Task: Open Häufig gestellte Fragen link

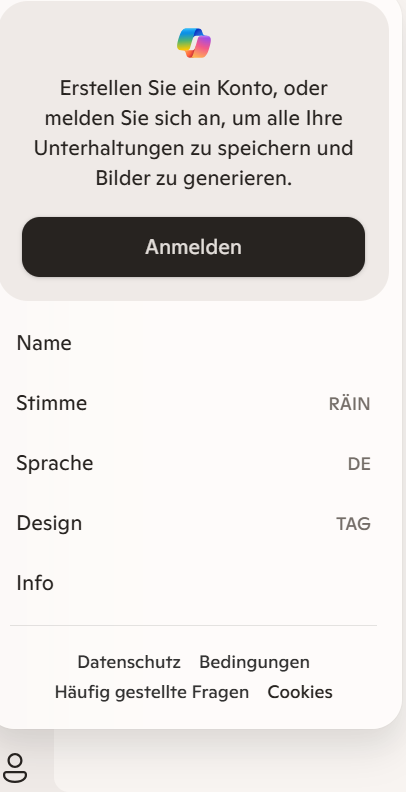Action: (x=152, y=692)
